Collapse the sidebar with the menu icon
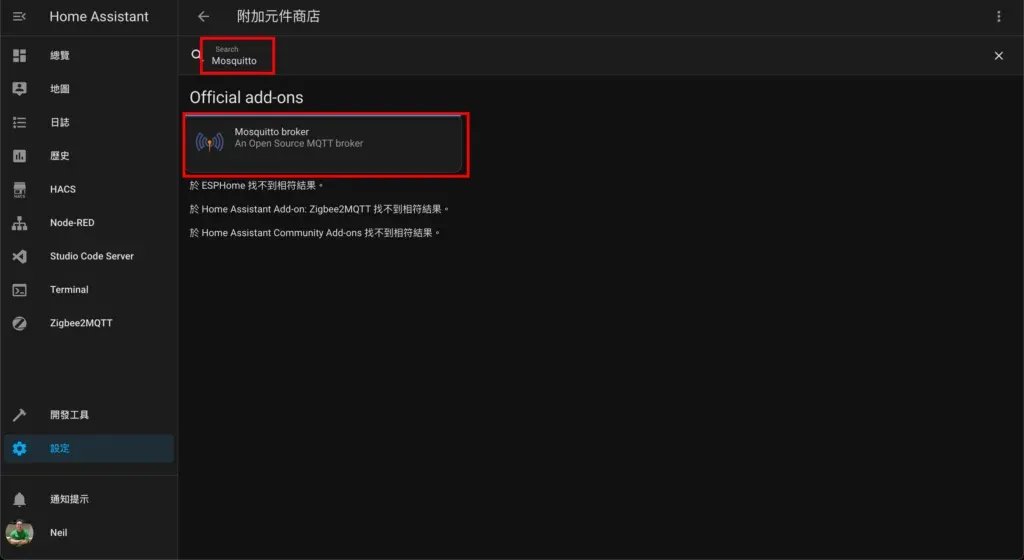The height and width of the screenshot is (560, 1024). click(x=19, y=17)
